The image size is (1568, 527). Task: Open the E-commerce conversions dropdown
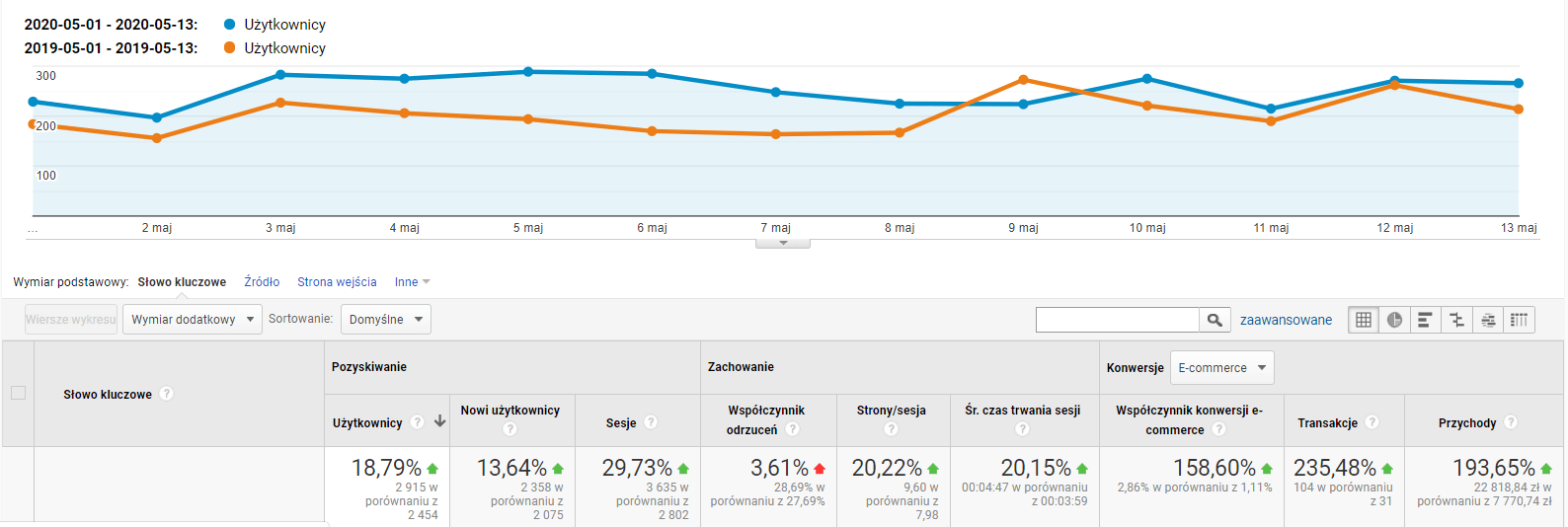(x=1222, y=368)
